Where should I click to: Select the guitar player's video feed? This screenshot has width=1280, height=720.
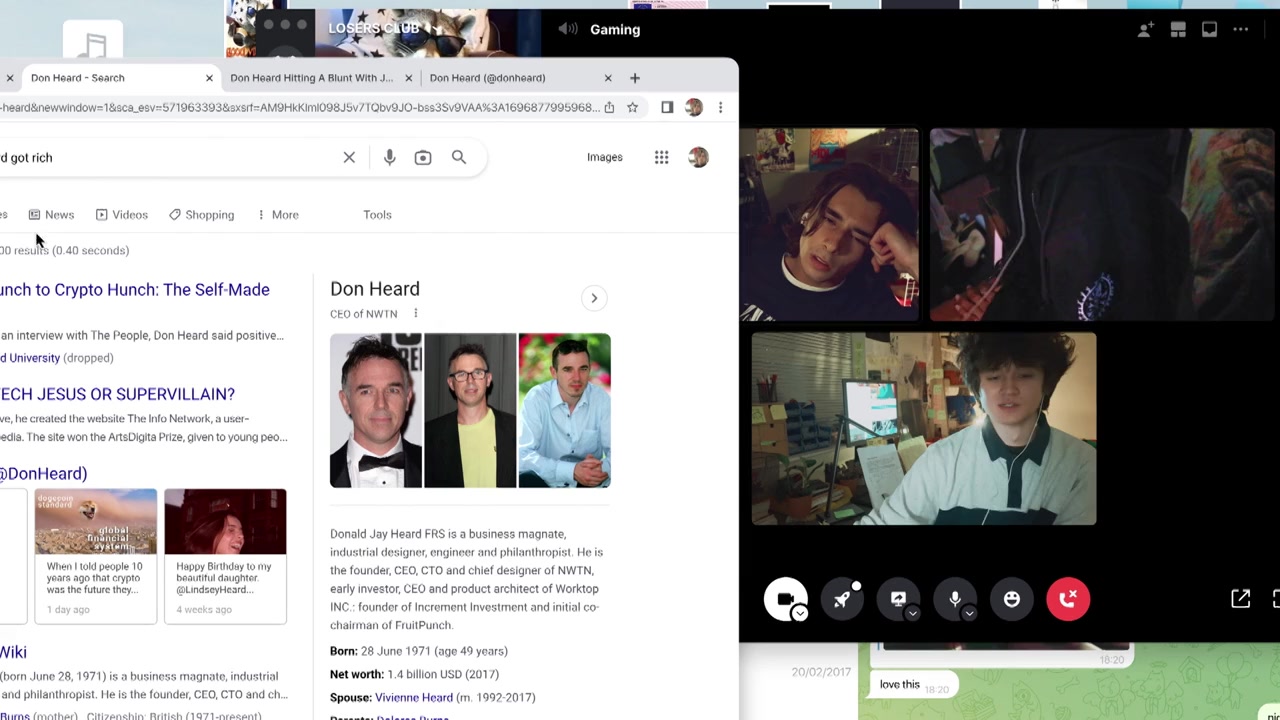coord(1102,225)
